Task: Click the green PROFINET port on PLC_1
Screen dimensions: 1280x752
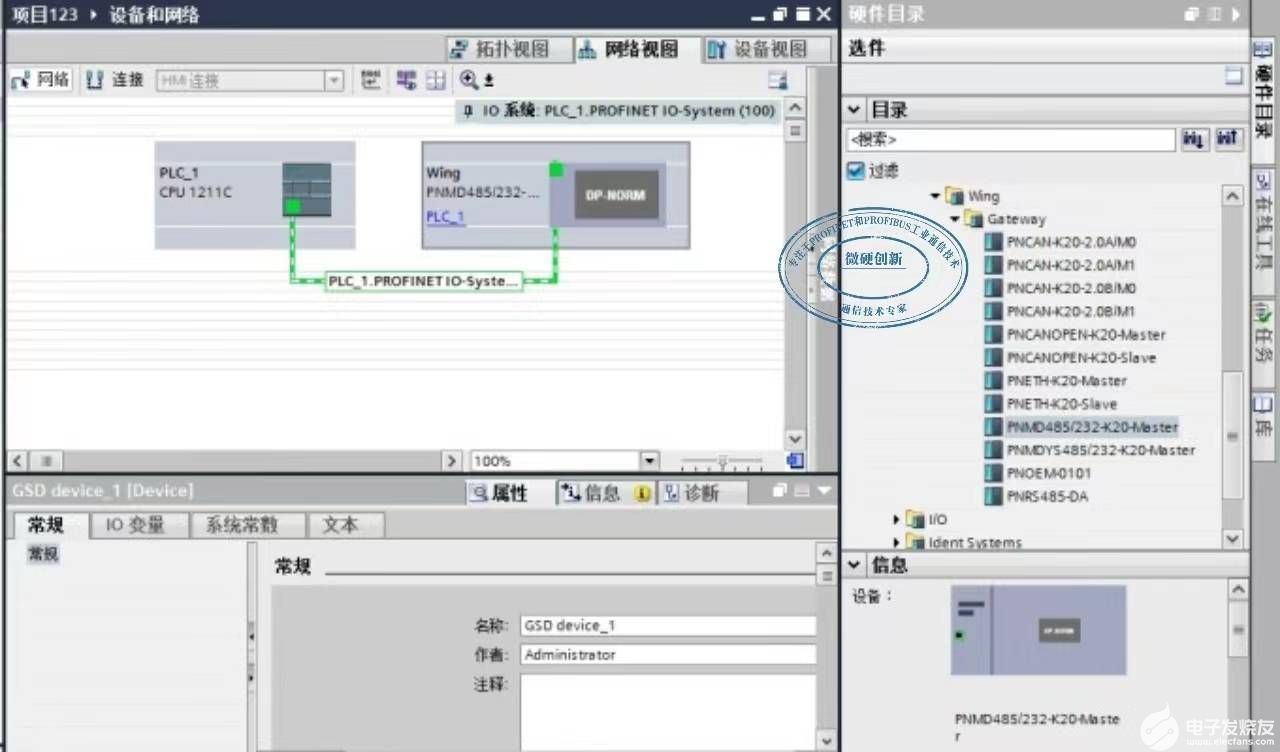Action: point(291,207)
